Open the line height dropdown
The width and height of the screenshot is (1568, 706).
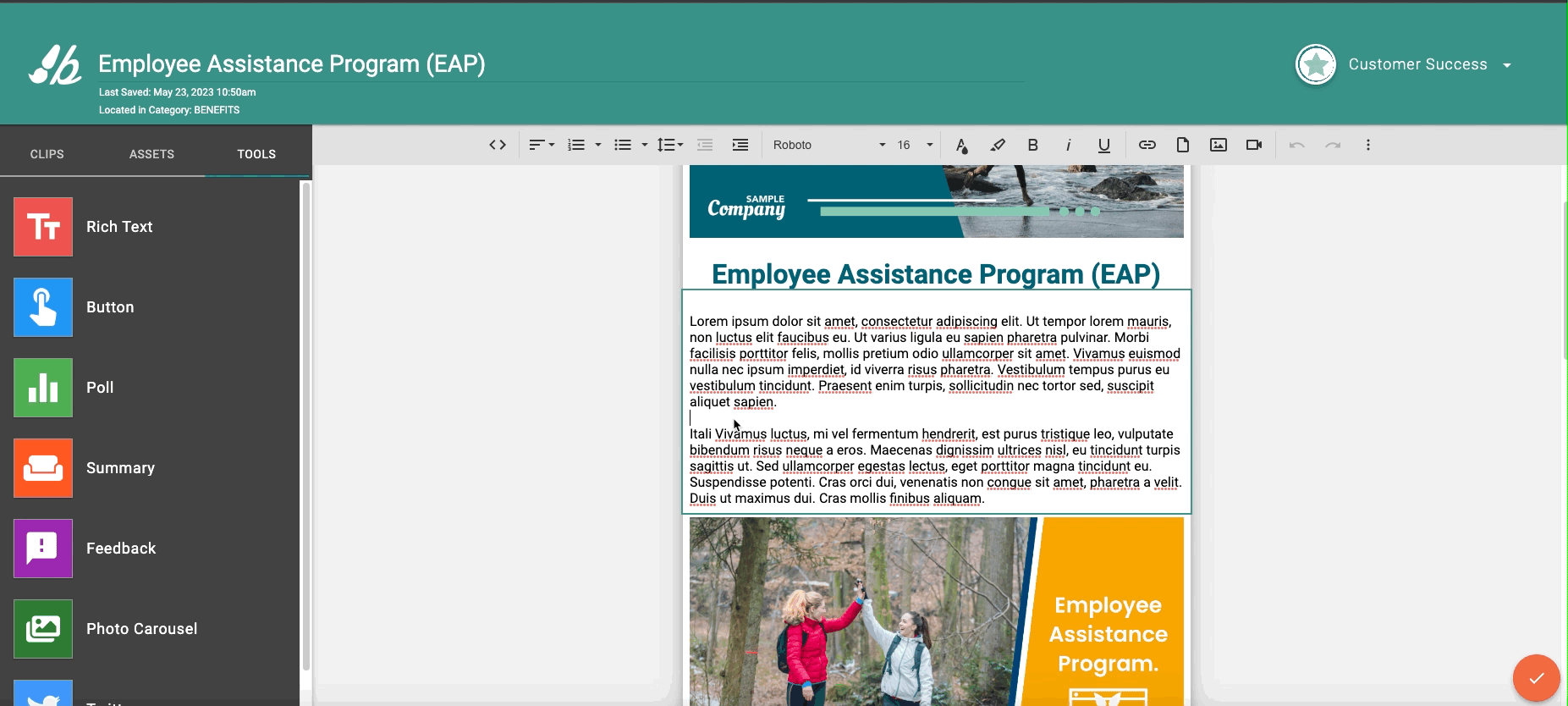(x=670, y=145)
